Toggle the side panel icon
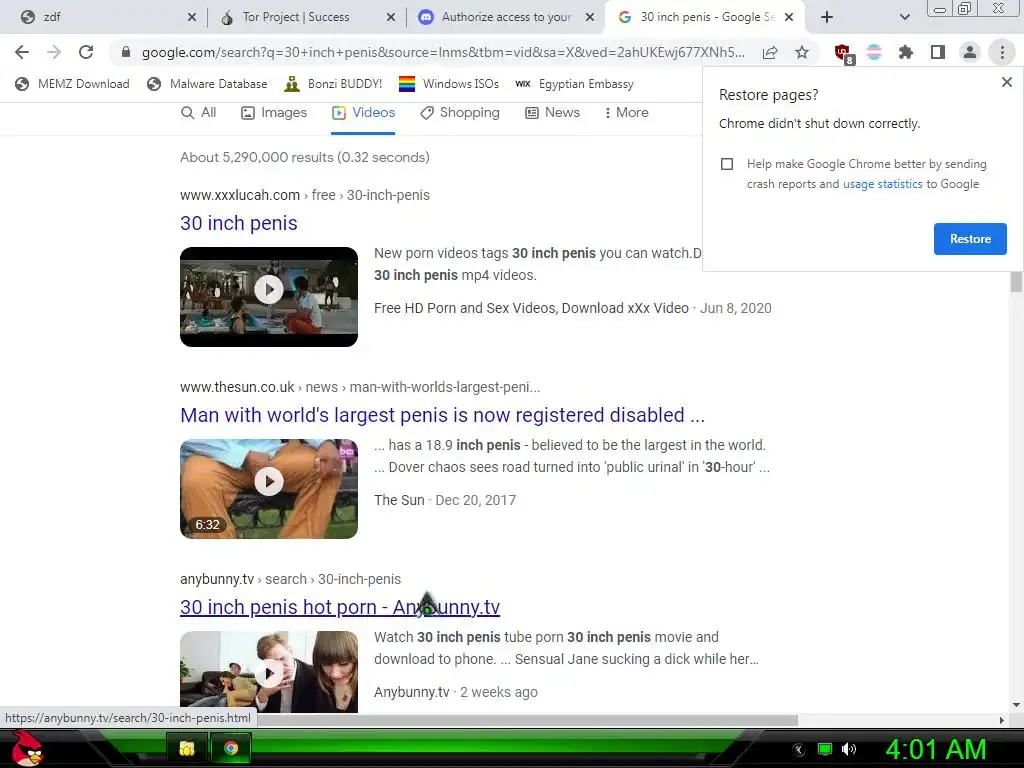1024x768 pixels. tap(938, 52)
